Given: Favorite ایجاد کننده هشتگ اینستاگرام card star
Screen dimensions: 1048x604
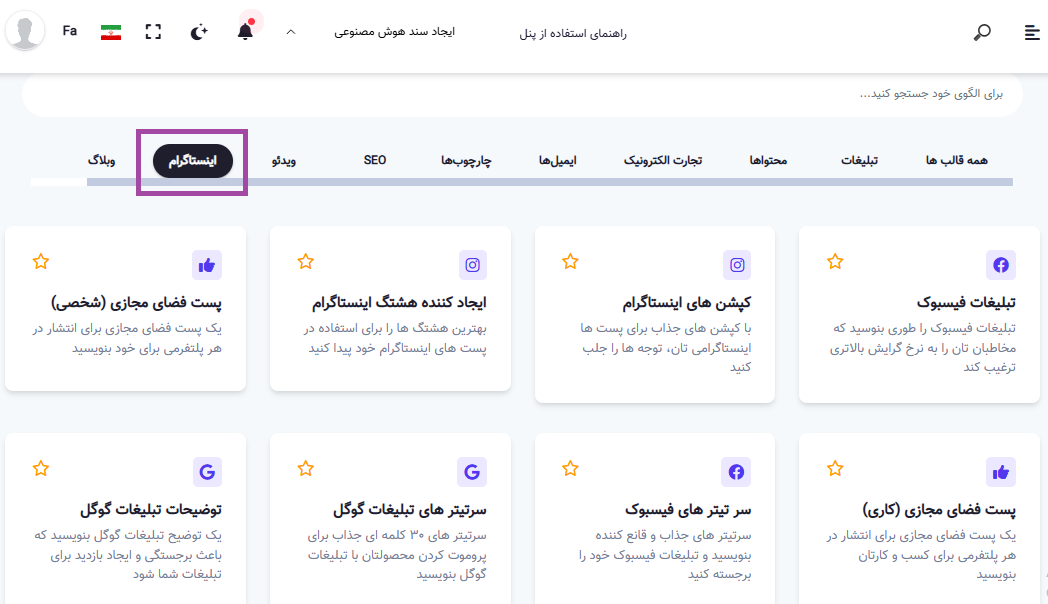Looking at the screenshot, I should point(305,261).
